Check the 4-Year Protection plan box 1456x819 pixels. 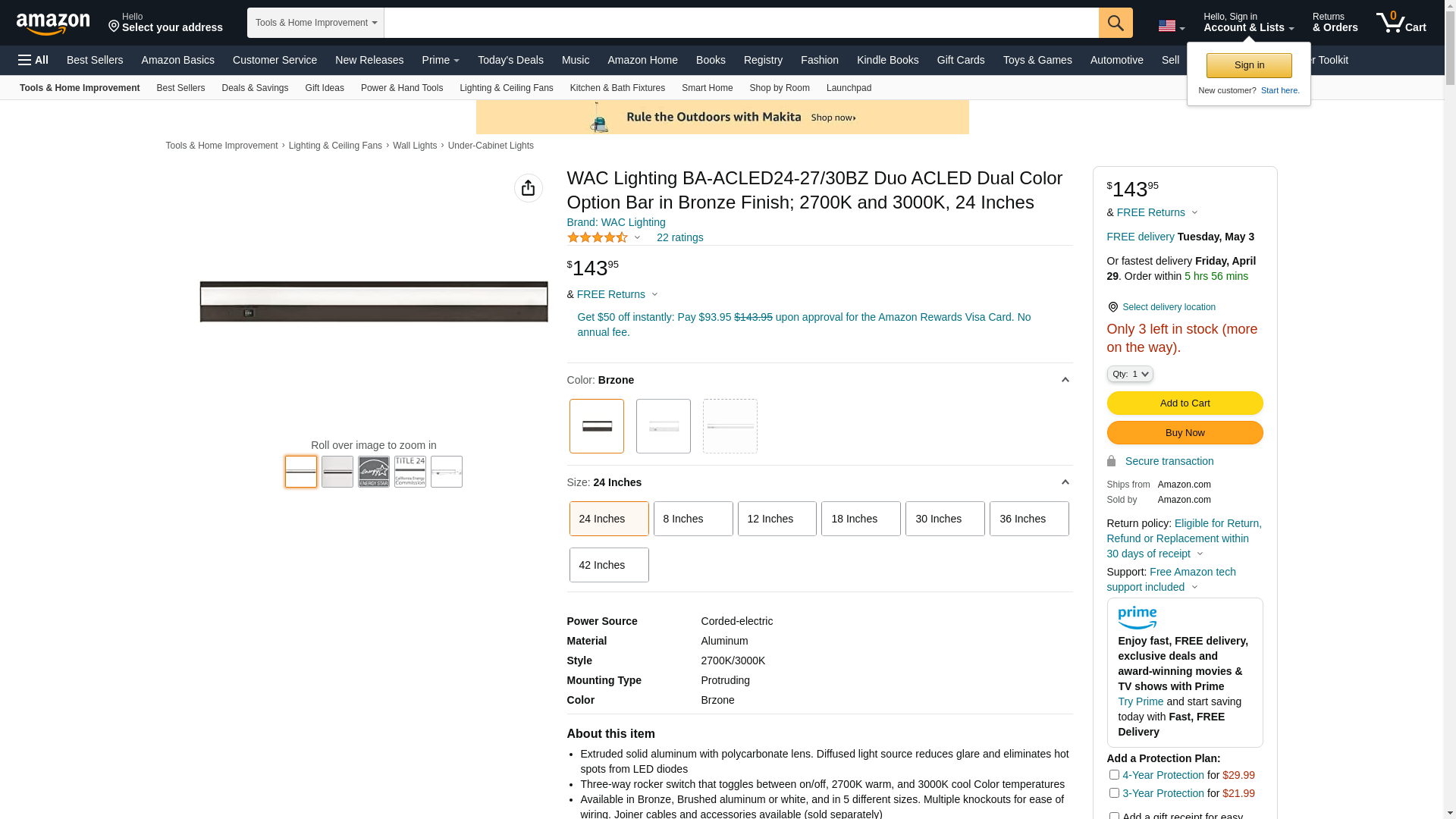[1114, 774]
